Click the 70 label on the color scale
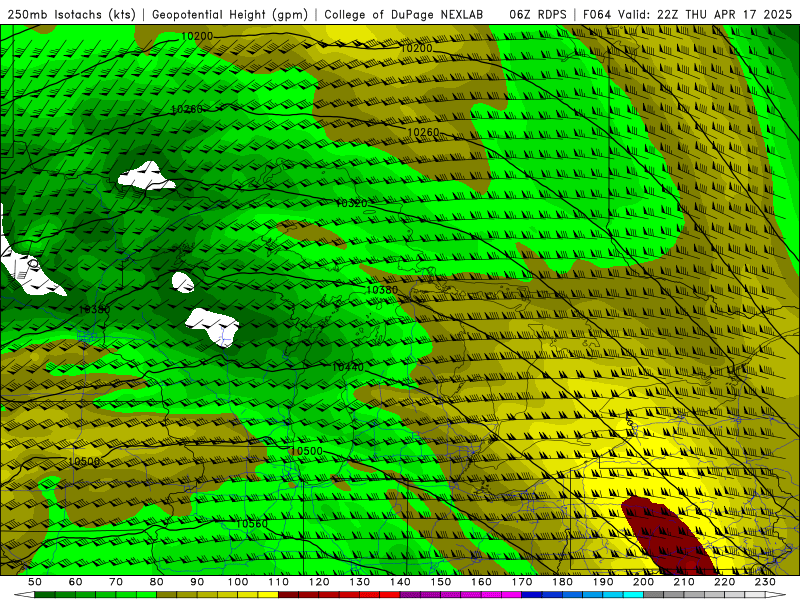800x600 pixels. pyautogui.click(x=116, y=582)
